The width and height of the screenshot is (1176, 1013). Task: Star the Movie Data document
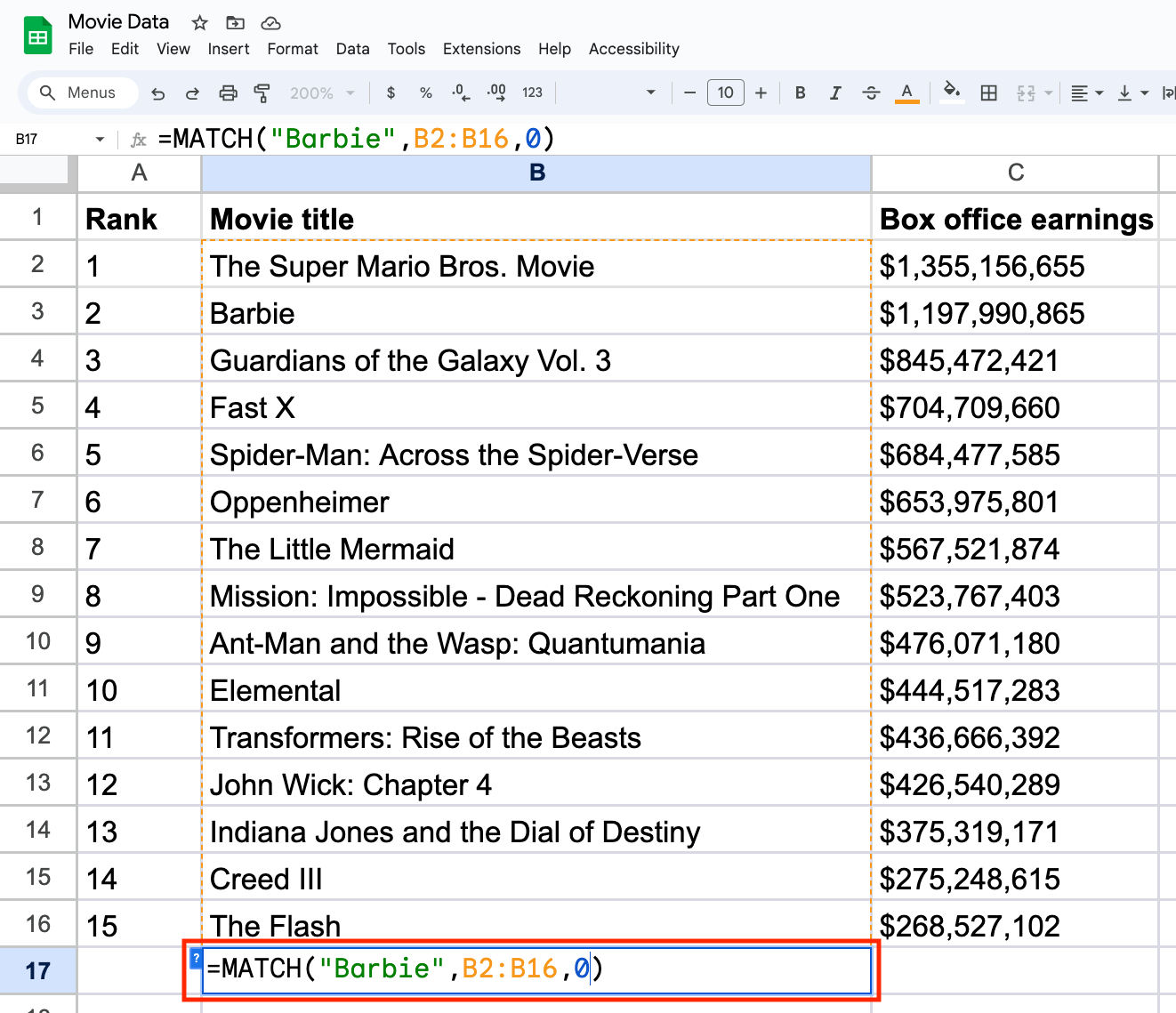pos(200,23)
